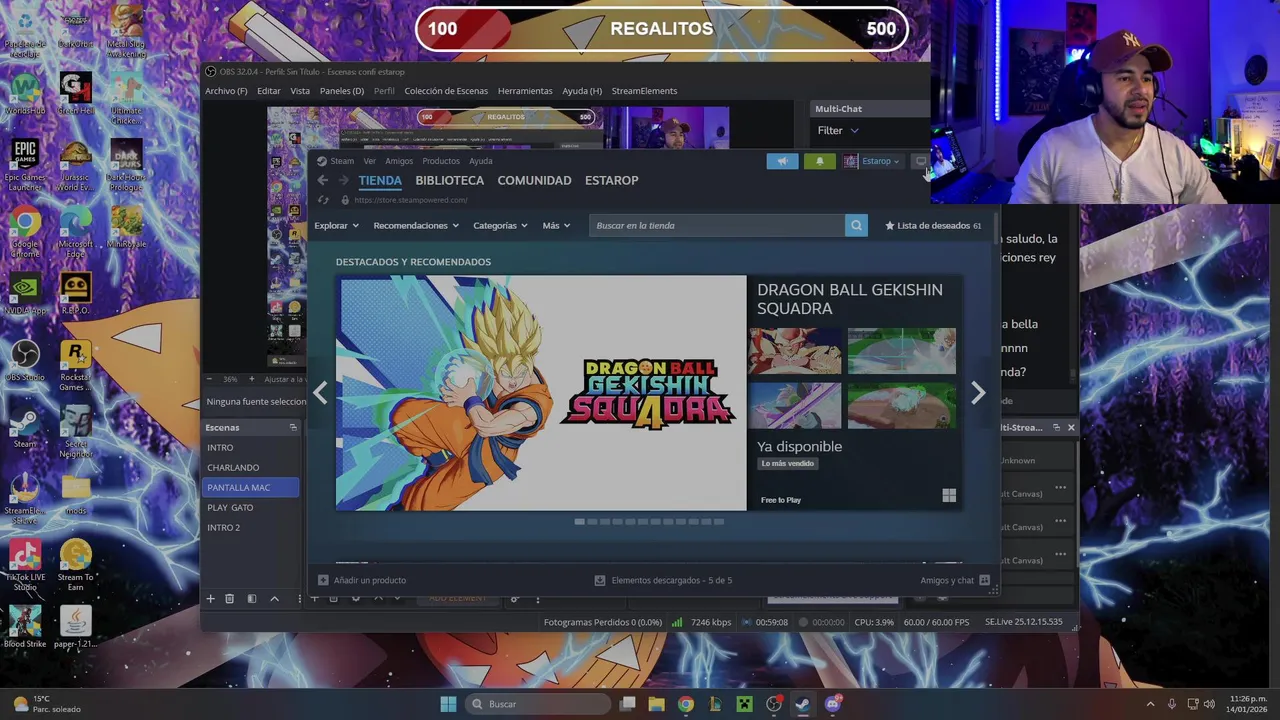Open Discord from the taskbar
The width and height of the screenshot is (1280, 720).
(x=833, y=704)
